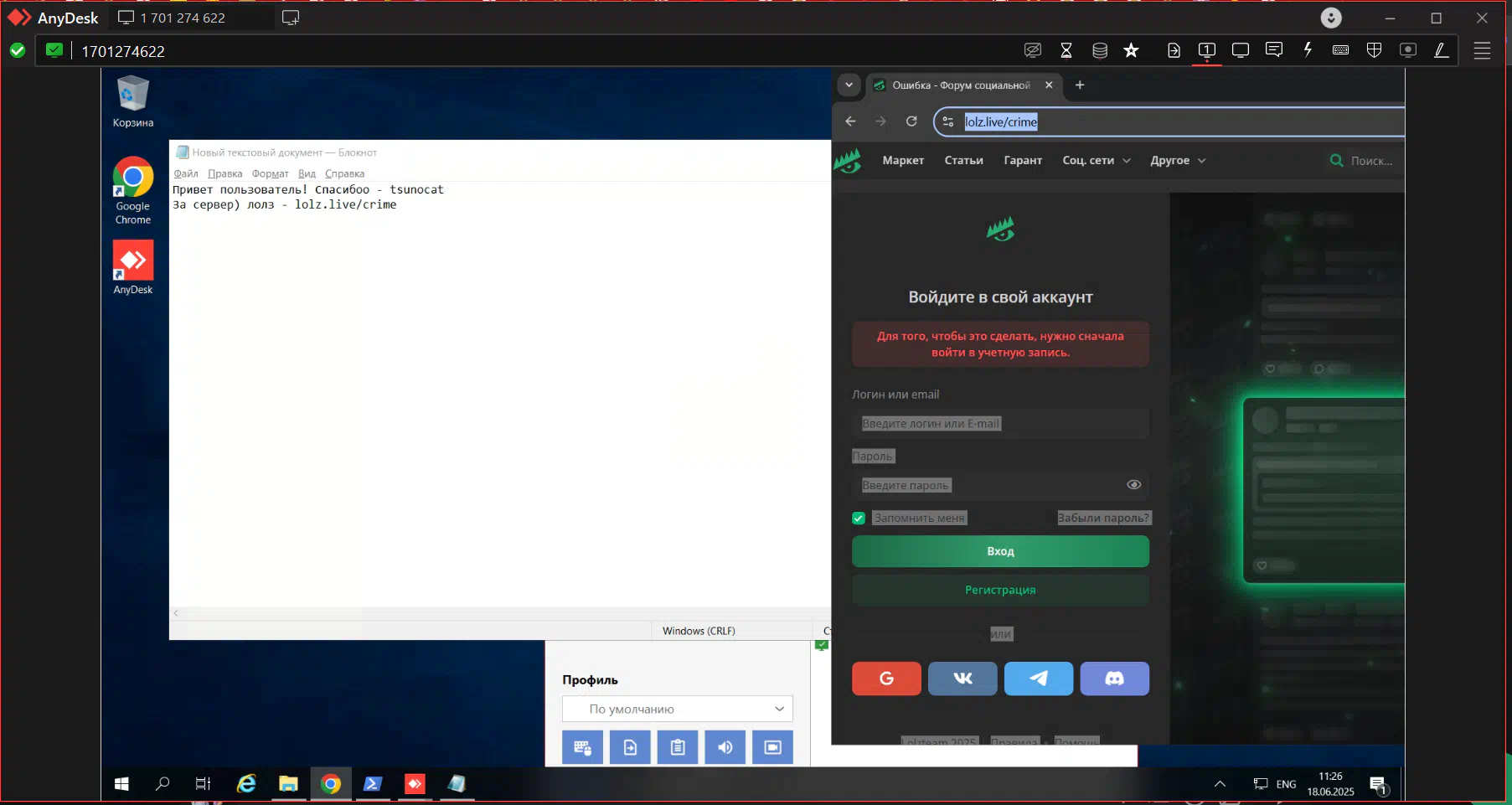Viewport: 1512px width, 805px height.
Task: Open the AnyDesk chat icon in toolbar
Action: tap(1273, 50)
